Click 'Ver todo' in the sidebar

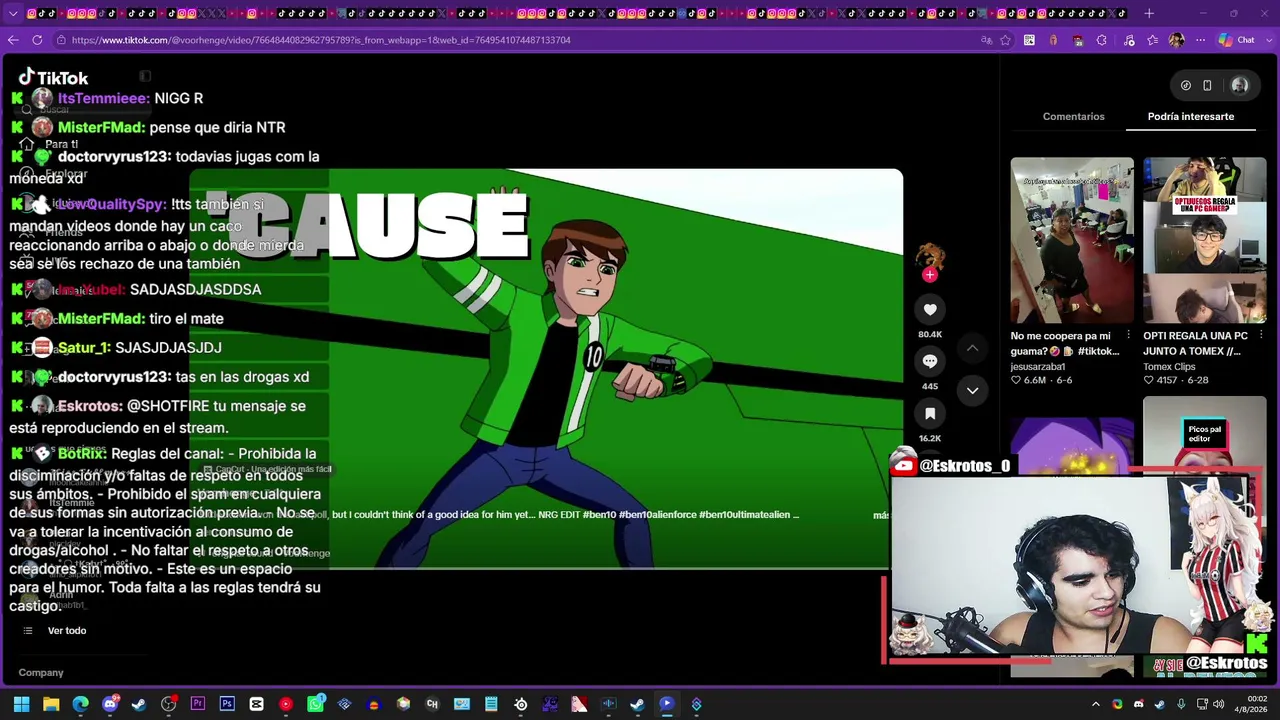pos(67,631)
